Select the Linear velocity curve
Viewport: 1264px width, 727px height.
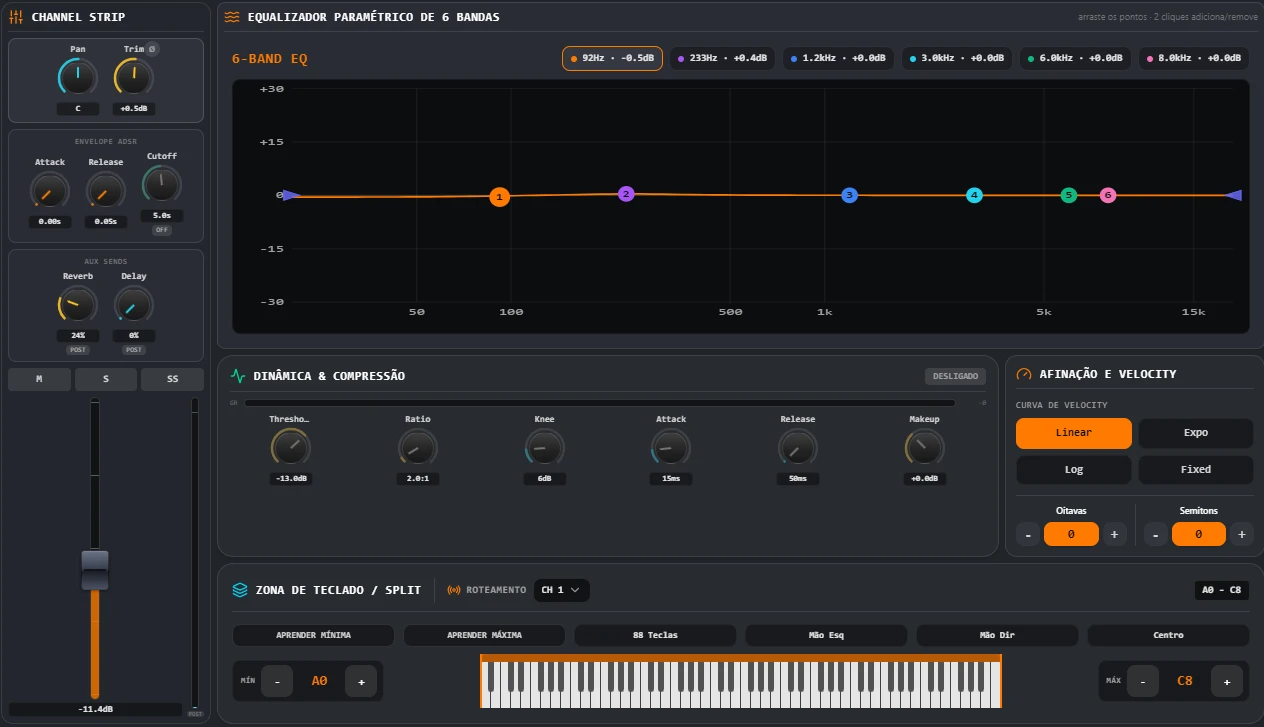click(1074, 433)
